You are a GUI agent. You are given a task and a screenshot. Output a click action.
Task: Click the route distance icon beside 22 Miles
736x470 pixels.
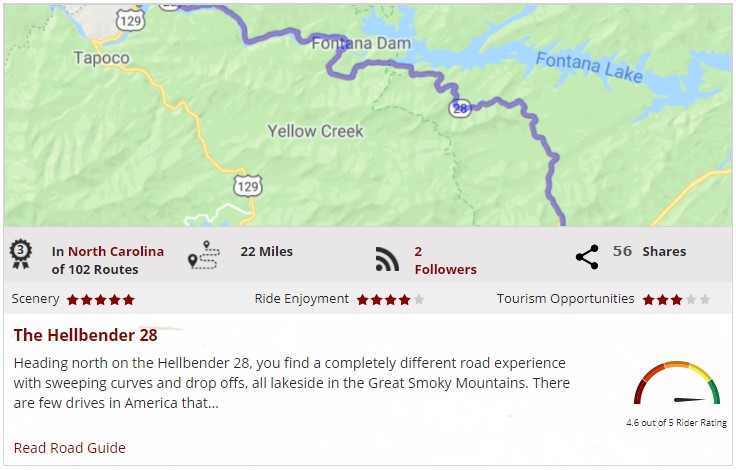205,256
